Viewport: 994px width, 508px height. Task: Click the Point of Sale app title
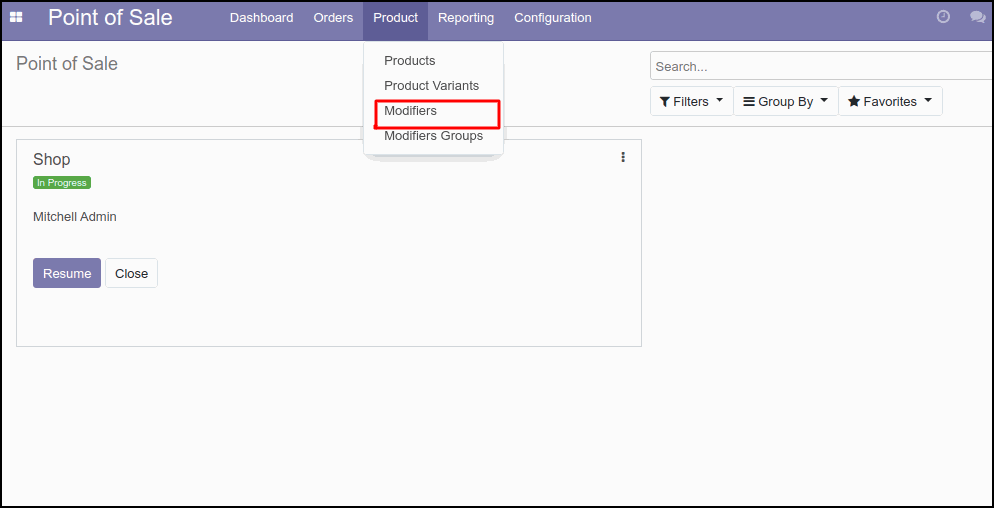pos(110,17)
